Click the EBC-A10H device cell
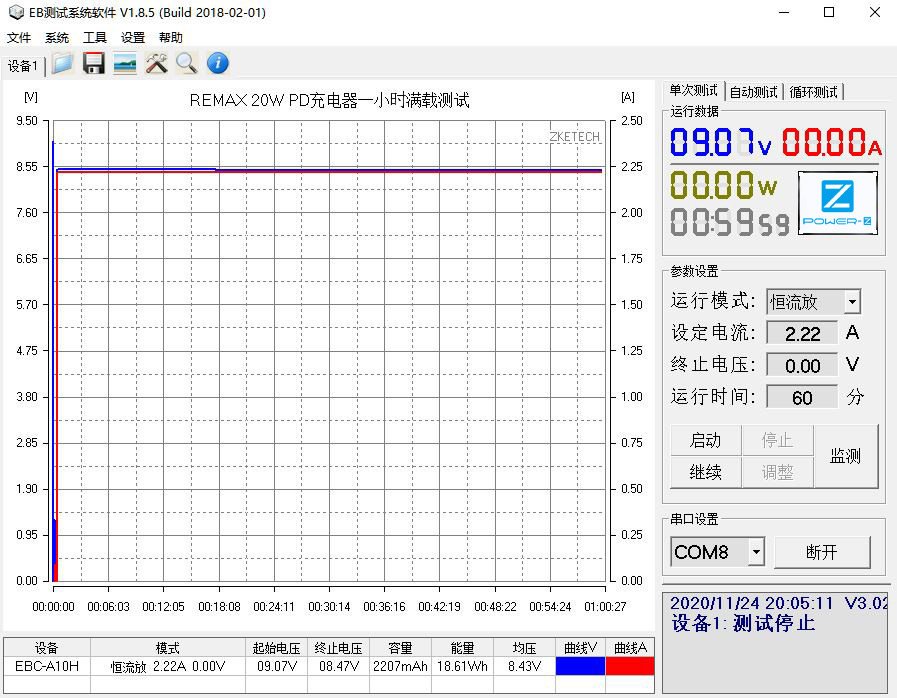The height and width of the screenshot is (698, 897). [47, 666]
